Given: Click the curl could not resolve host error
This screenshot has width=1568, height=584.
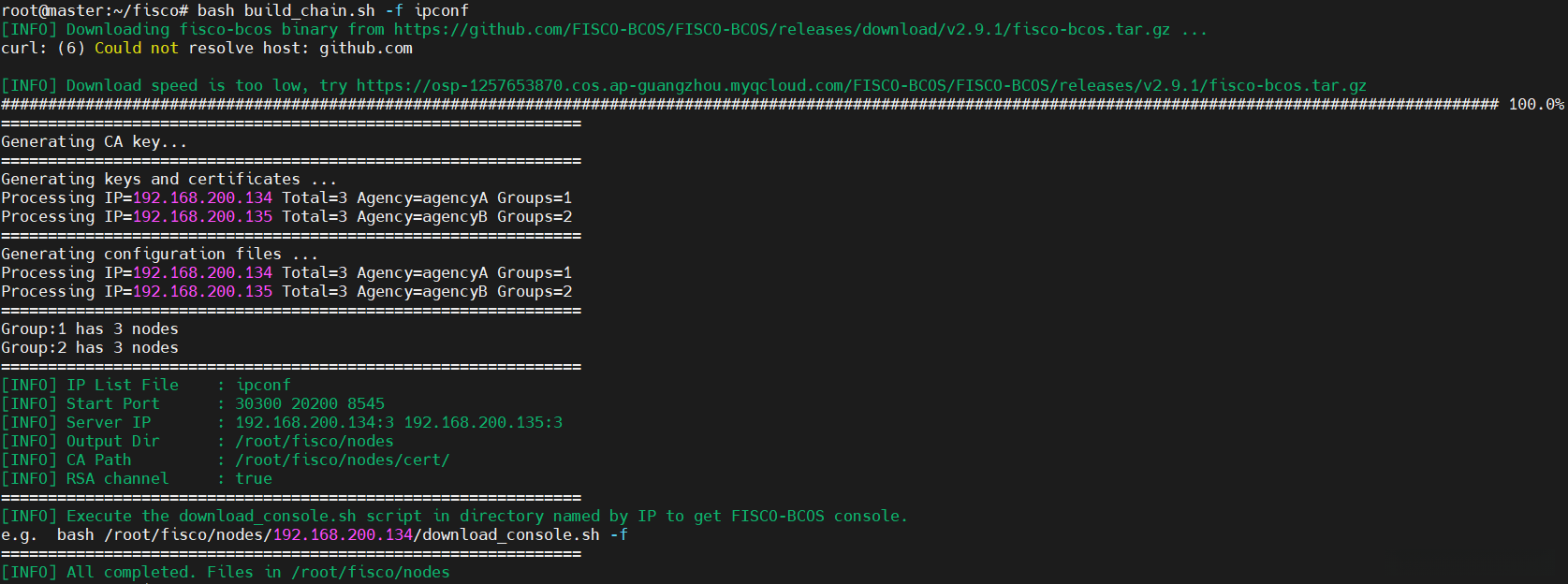Looking at the screenshot, I should tap(206, 48).
